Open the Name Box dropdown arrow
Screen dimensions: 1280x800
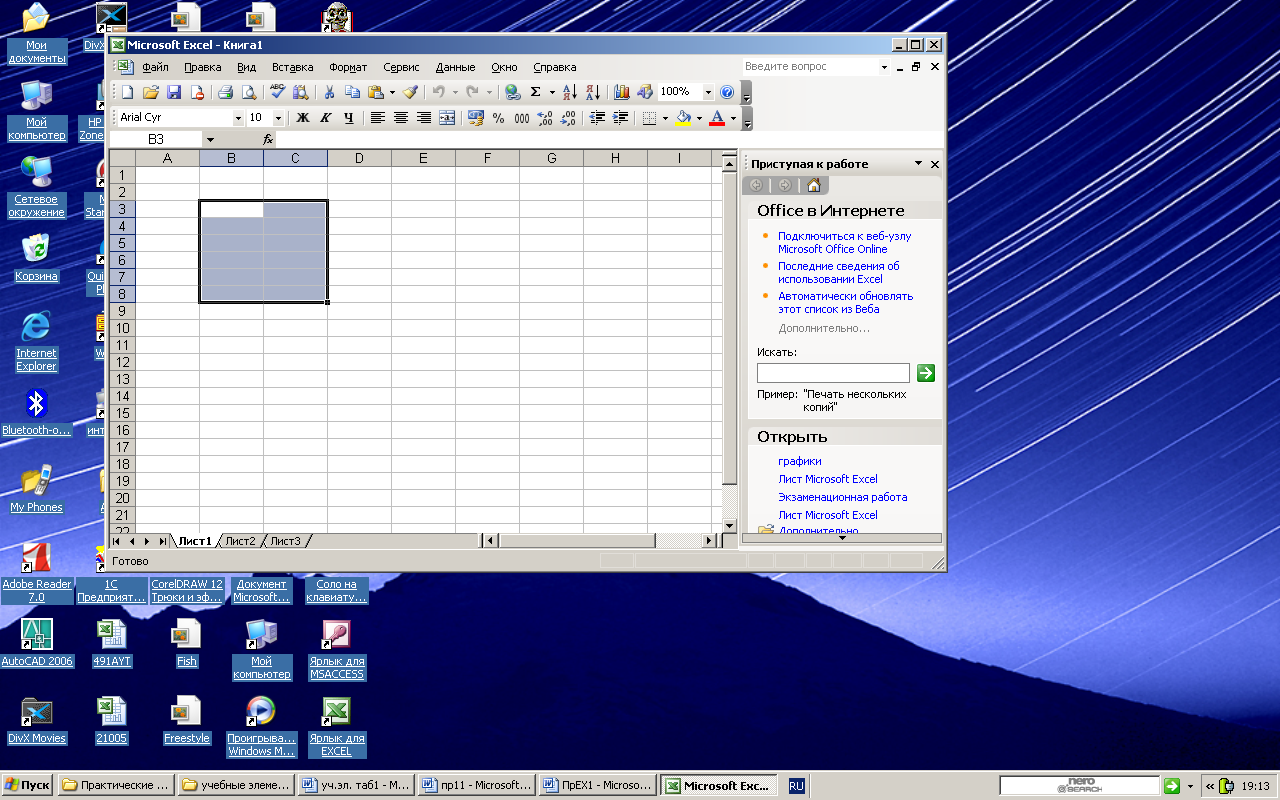(x=210, y=140)
